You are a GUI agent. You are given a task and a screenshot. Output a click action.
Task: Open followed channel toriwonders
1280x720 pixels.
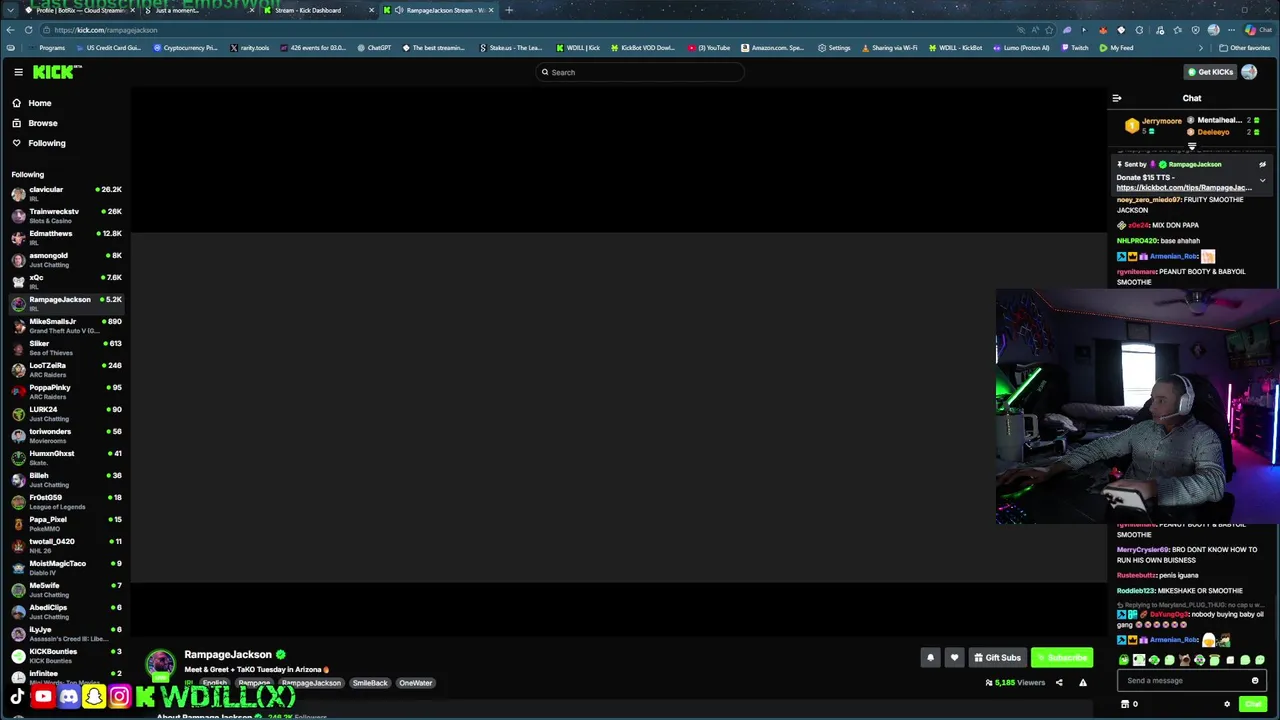(66, 436)
